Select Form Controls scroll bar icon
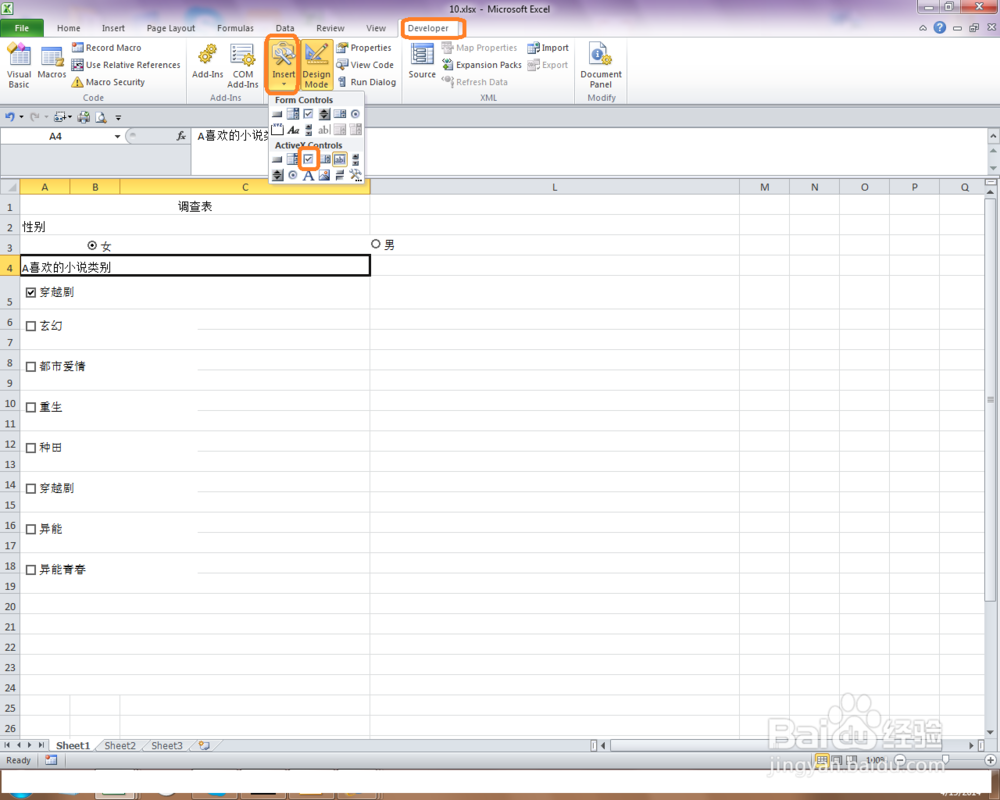This screenshot has width=1000, height=800. click(309, 130)
